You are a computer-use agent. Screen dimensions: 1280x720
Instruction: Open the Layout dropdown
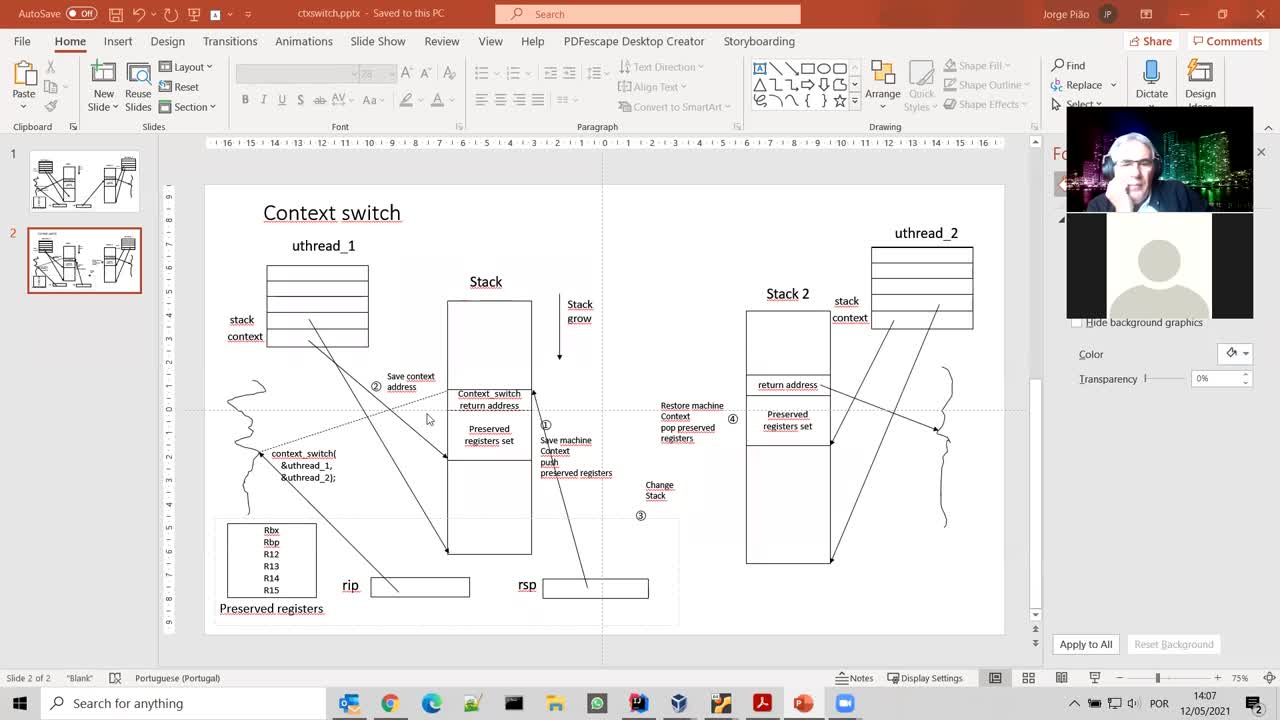pos(186,67)
